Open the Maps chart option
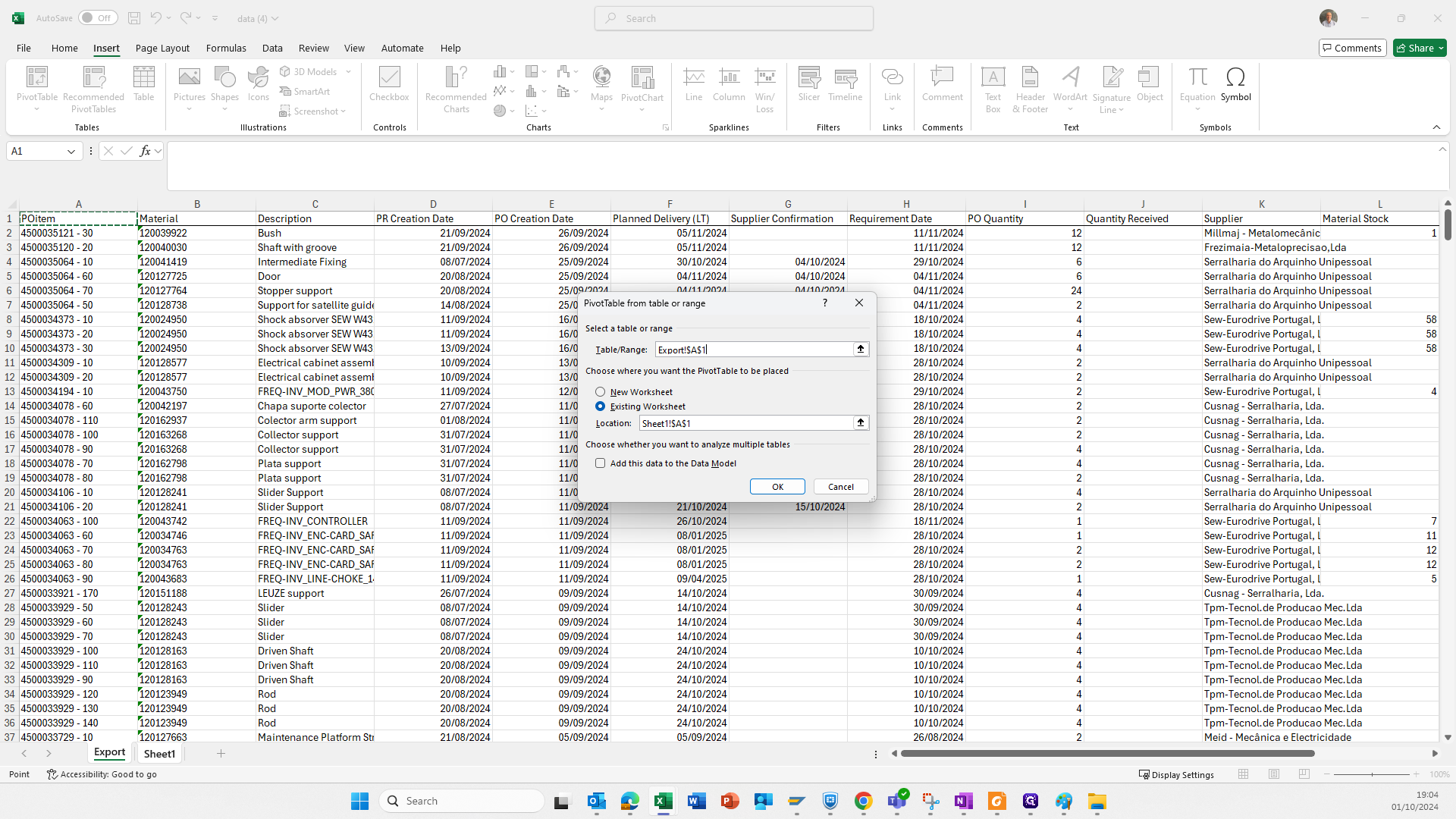Viewport: 1456px width, 819px height. (601, 88)
